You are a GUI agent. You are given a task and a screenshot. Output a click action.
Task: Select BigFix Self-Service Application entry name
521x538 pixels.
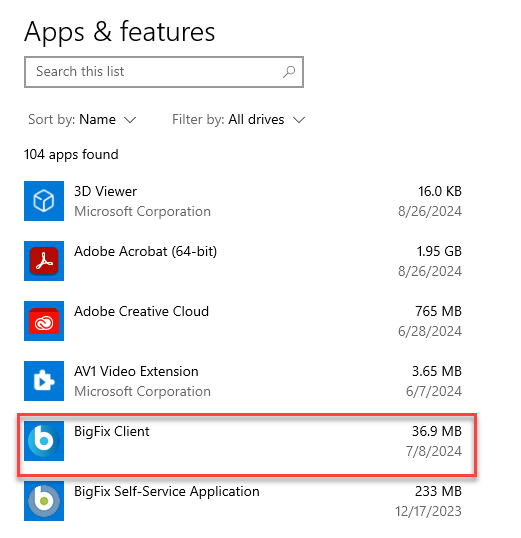(x=167, y=491)
